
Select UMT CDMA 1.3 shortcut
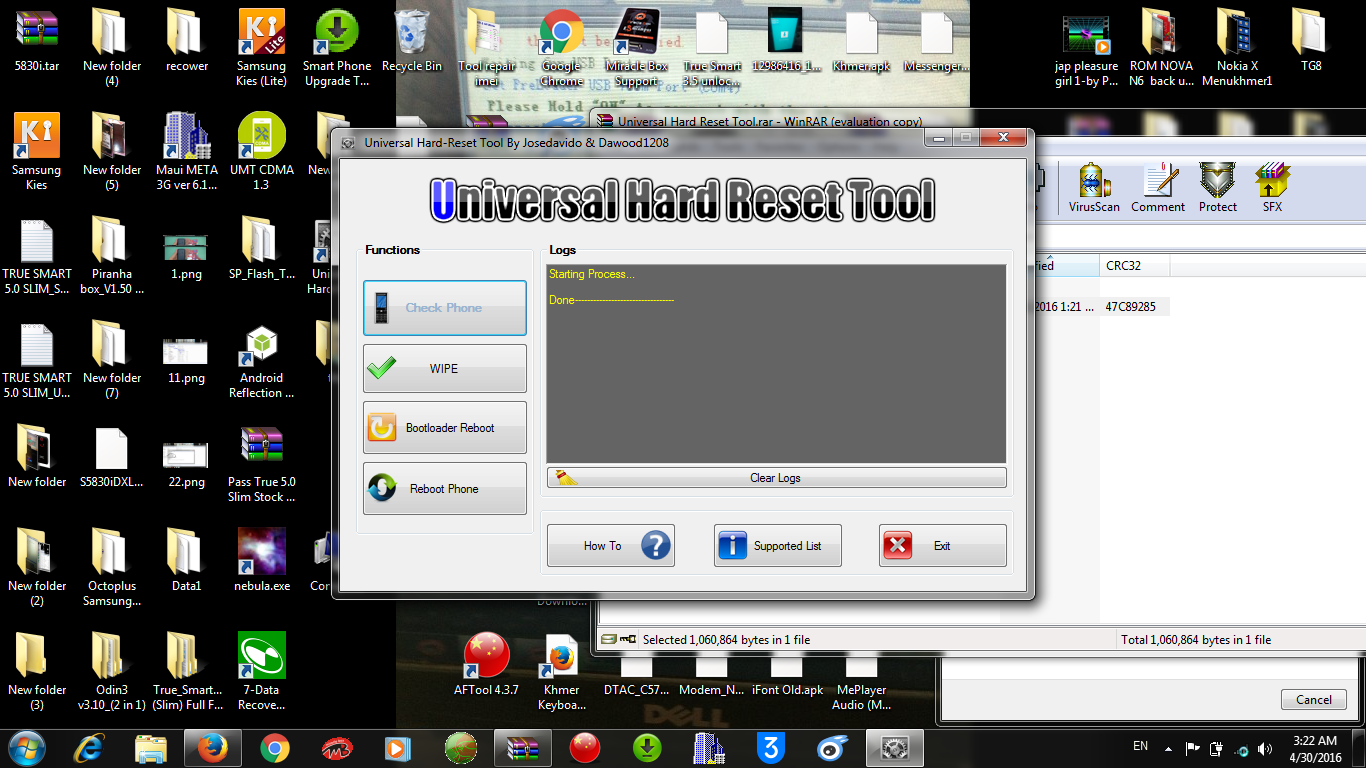point(262,151)
